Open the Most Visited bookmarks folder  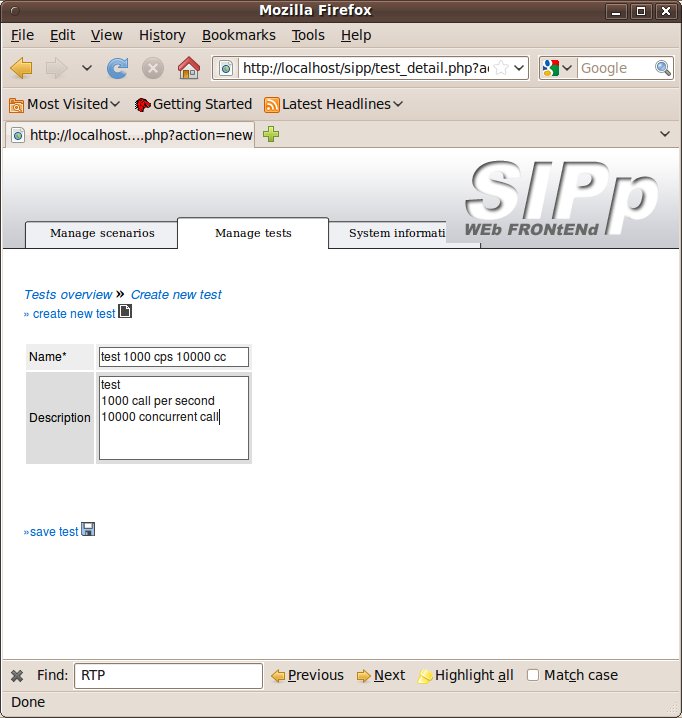coord(64,104)
